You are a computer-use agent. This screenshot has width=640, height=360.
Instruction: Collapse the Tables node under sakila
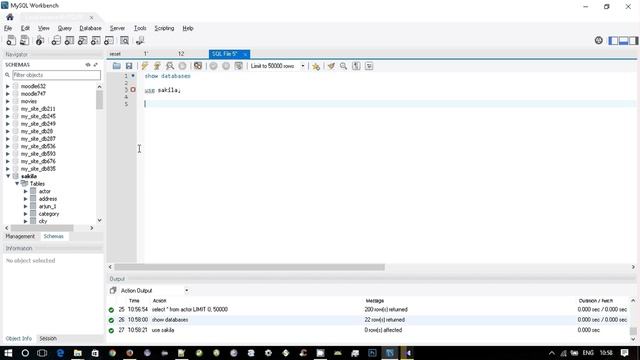pyautogui.click(x=17, y=184)
